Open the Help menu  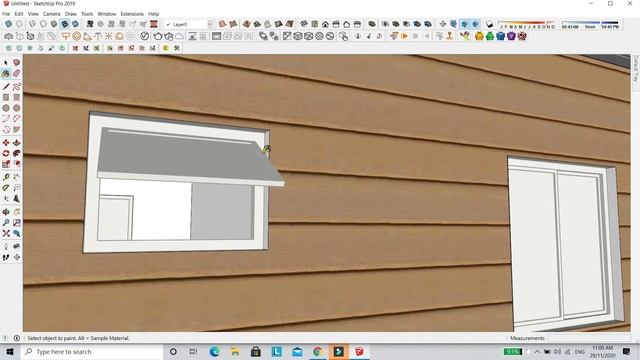coord(153,14)
